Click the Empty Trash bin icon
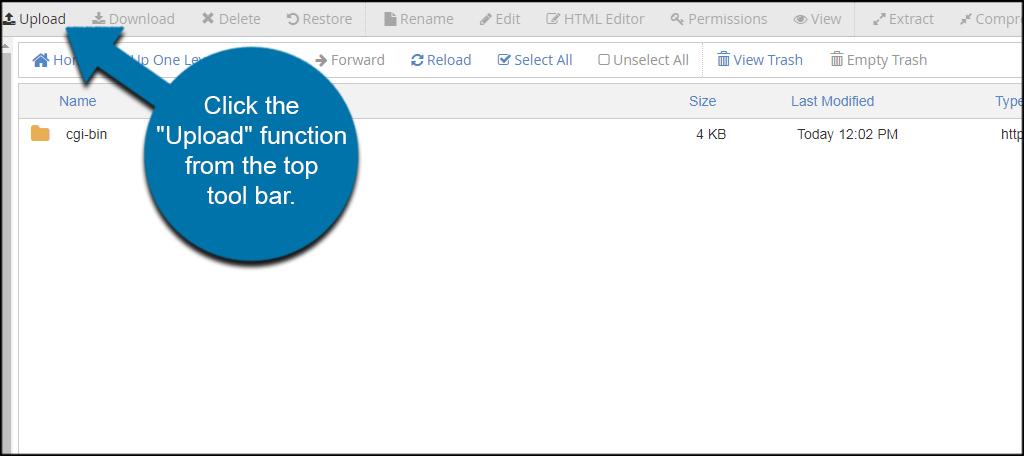1024x456 pixels. pyautogui.click(x=837, y=59)
